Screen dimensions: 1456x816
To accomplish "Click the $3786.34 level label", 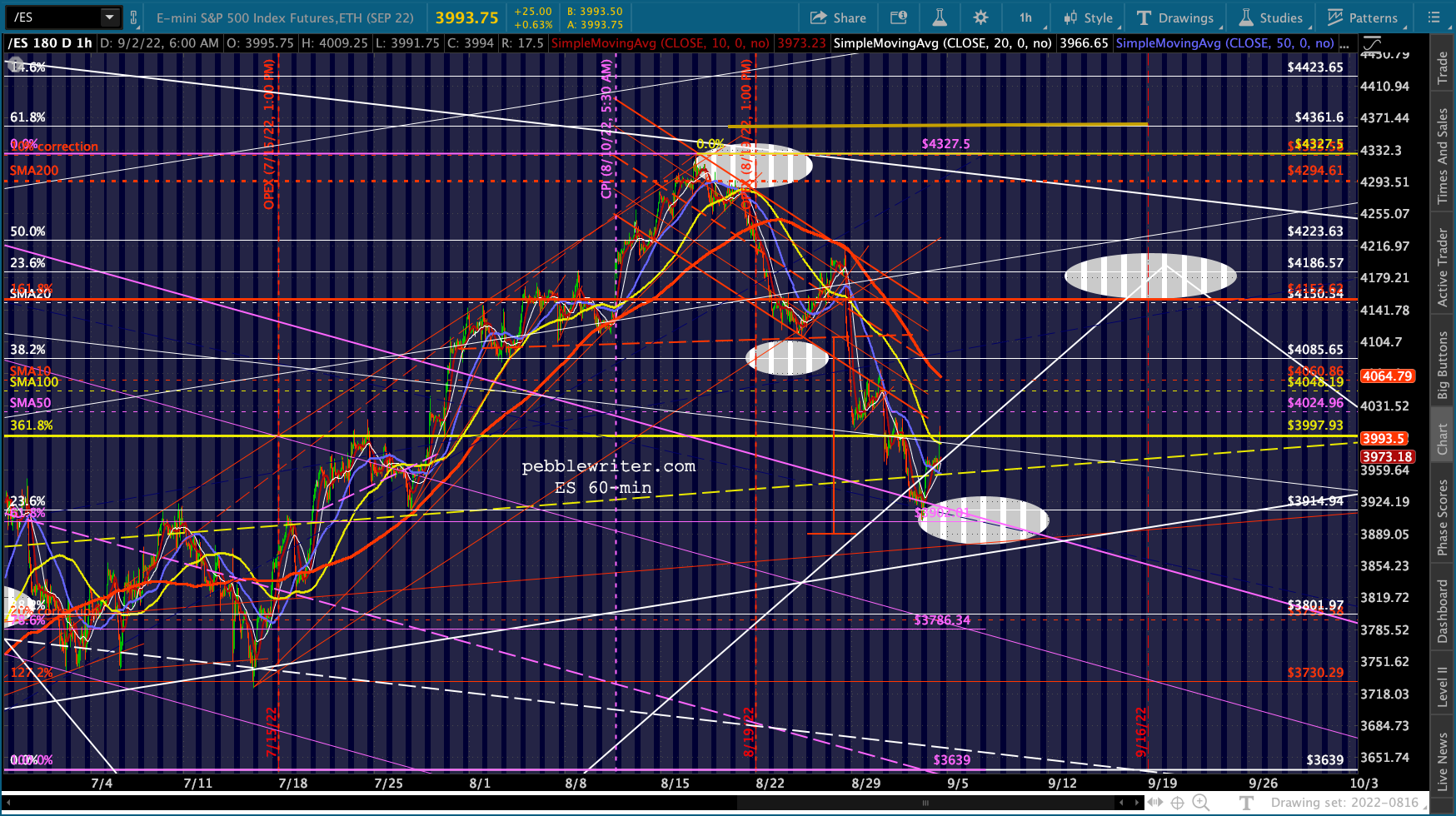I will coord(942,620).
